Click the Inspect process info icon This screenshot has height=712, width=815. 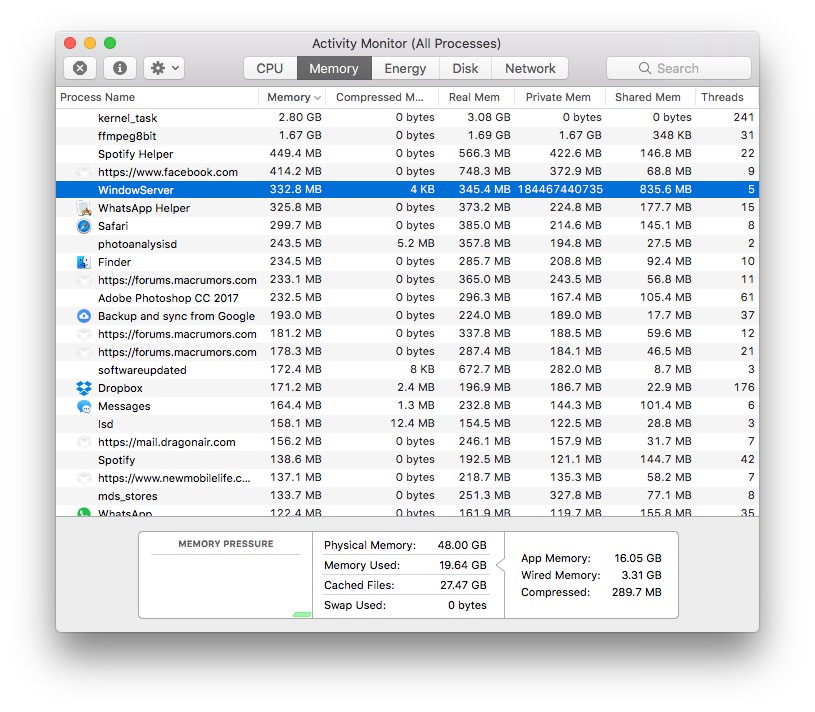point(120,68)
